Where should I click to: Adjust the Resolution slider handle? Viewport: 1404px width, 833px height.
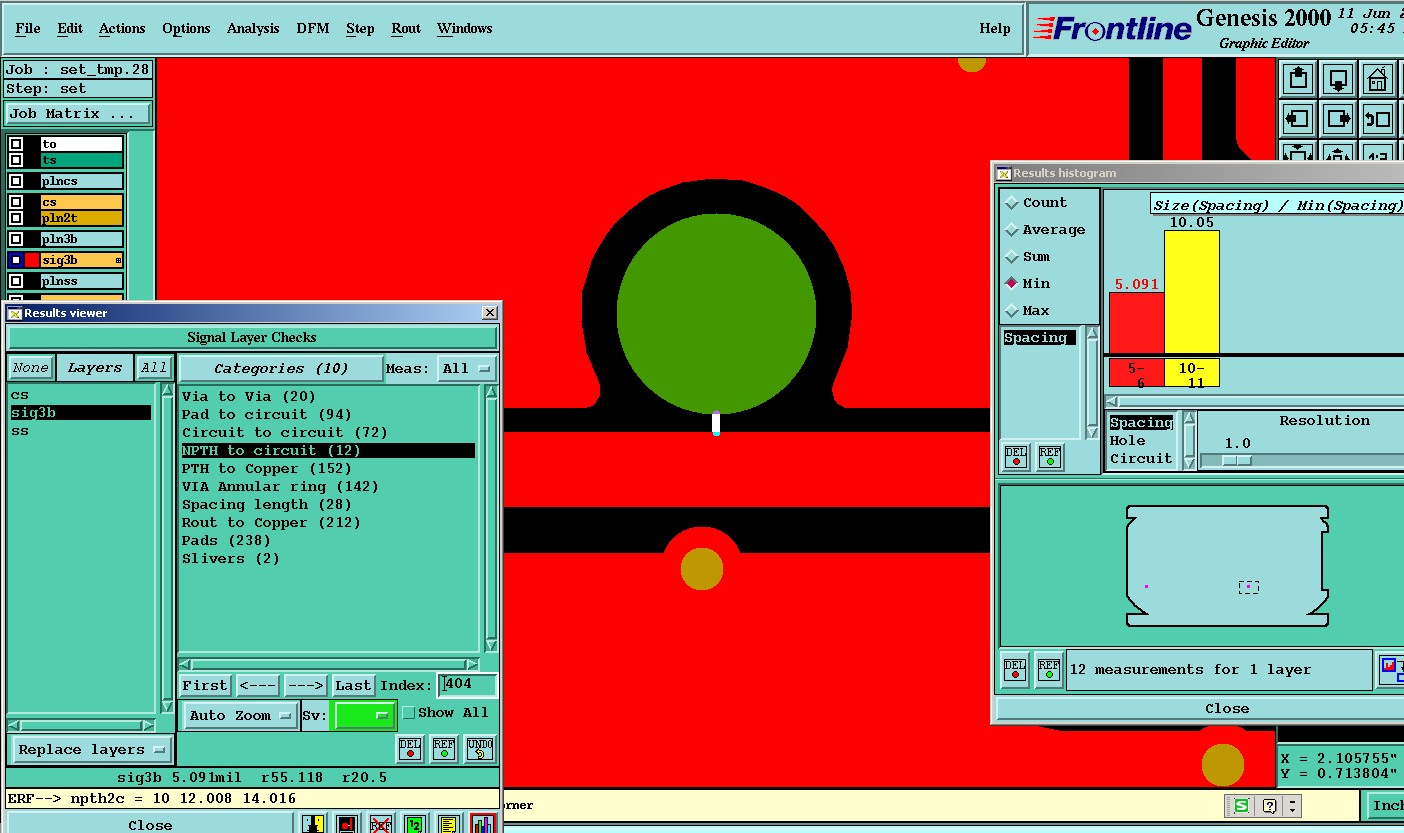point(1237,460)
